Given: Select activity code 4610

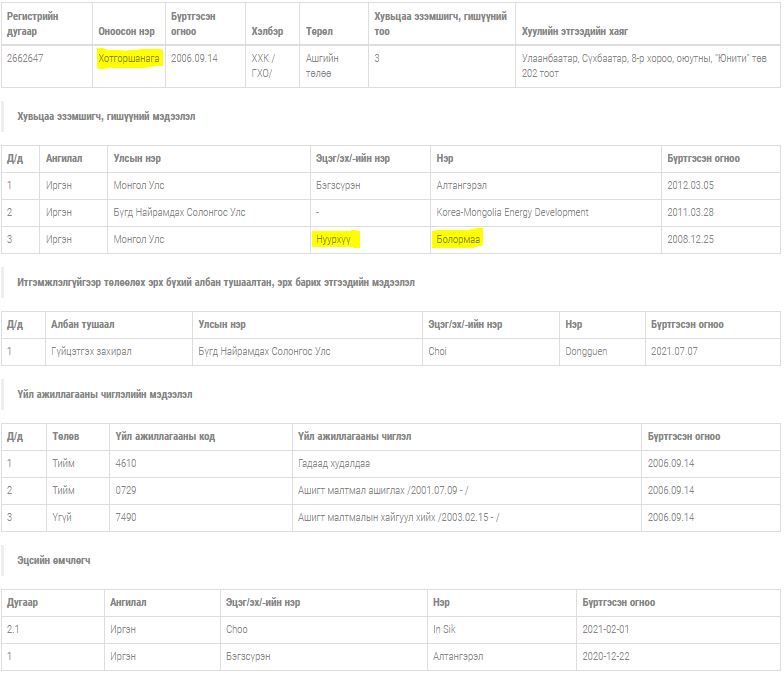Looking at the screenshot, I should coord(126,464).
